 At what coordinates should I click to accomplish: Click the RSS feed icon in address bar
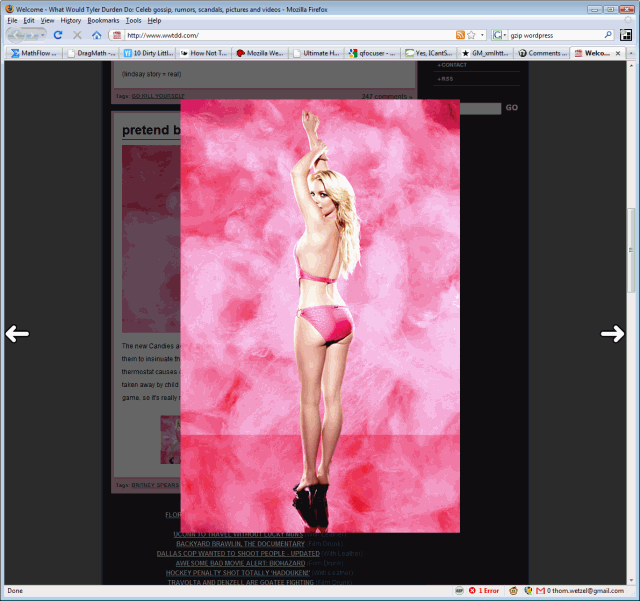[460, 35]
